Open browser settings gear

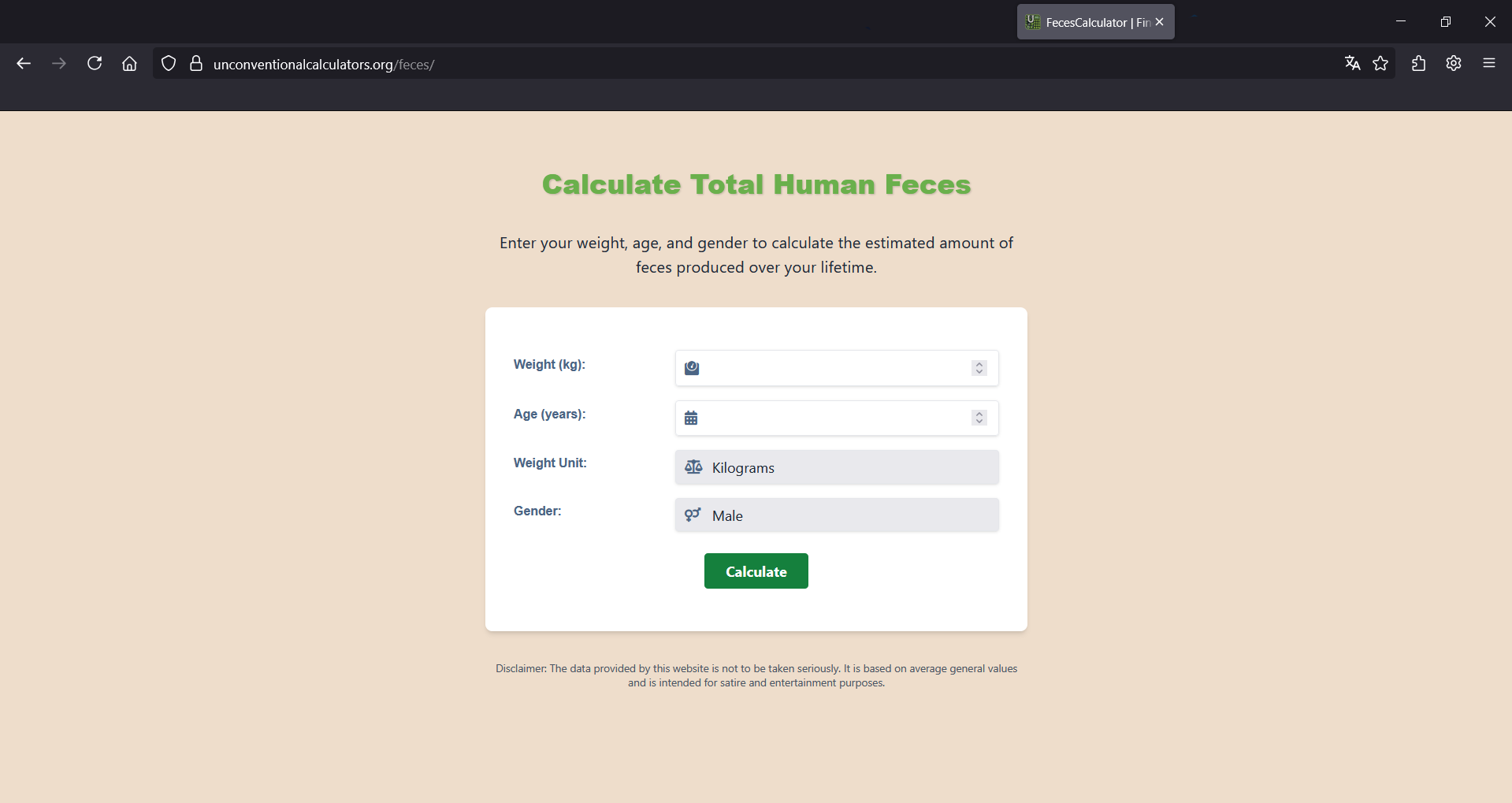[x=1454, y=64]
